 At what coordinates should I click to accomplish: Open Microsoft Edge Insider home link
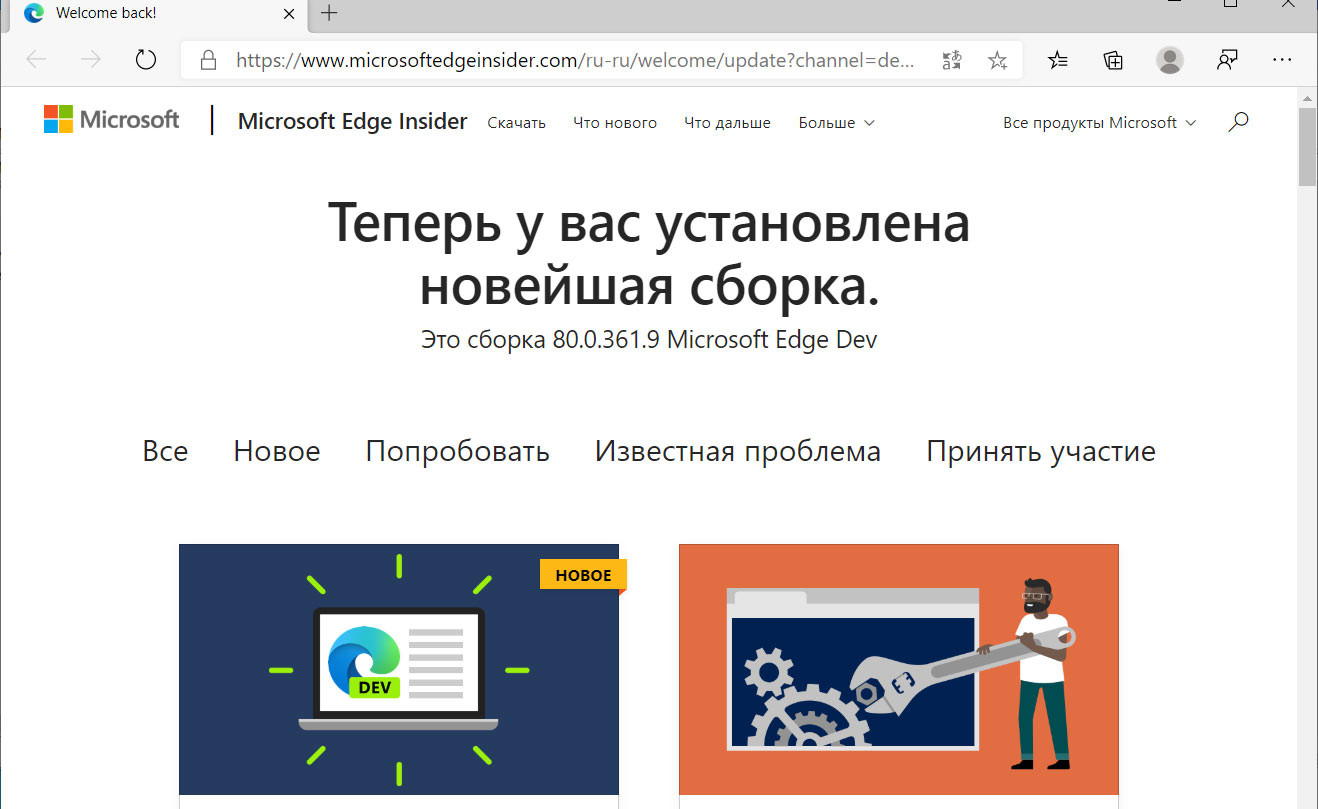pyautogui.click(x=352, y=121)
